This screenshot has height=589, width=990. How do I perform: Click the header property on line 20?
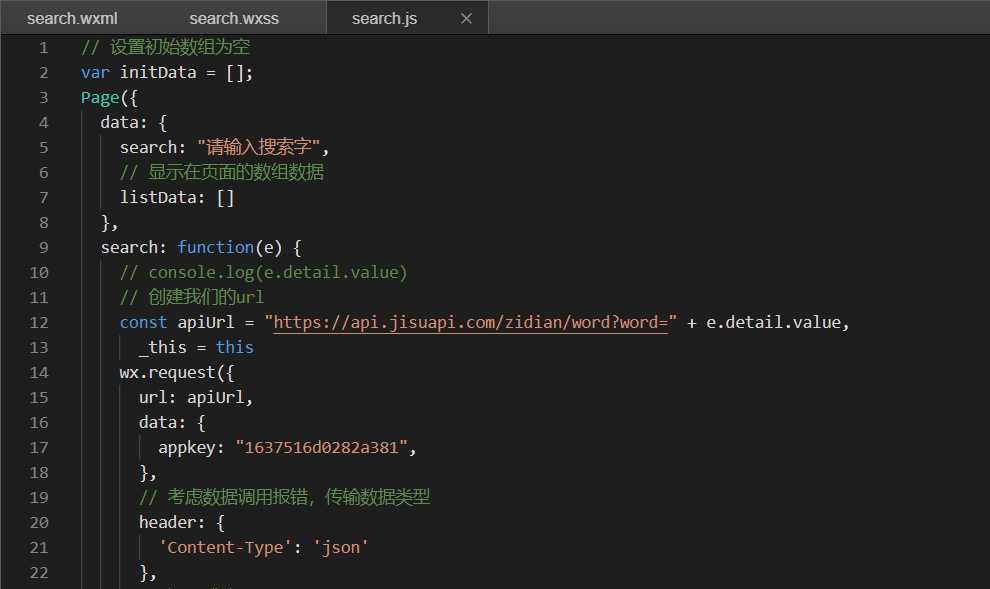click(x=167, y=523)
